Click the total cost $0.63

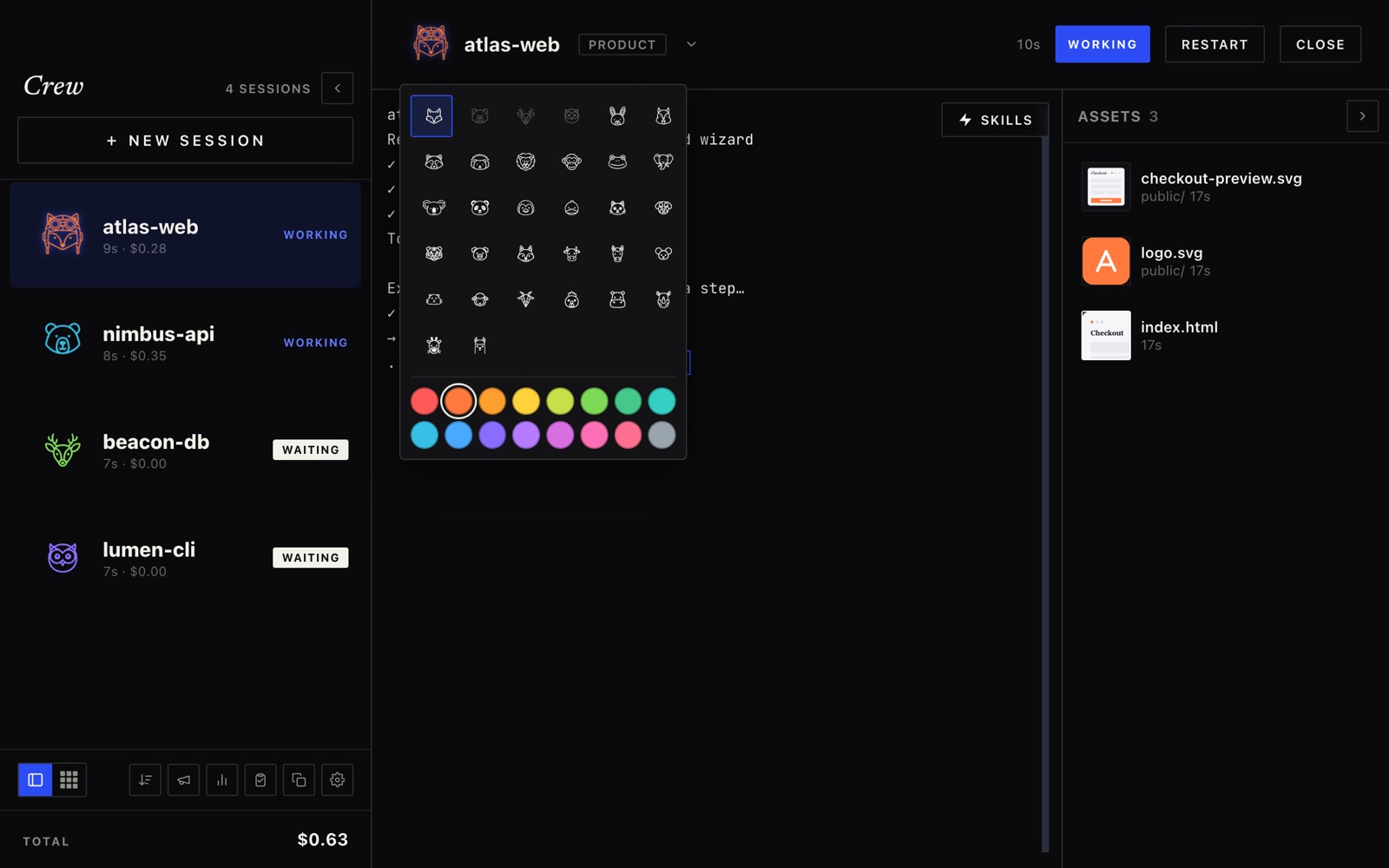coord(322,839)
